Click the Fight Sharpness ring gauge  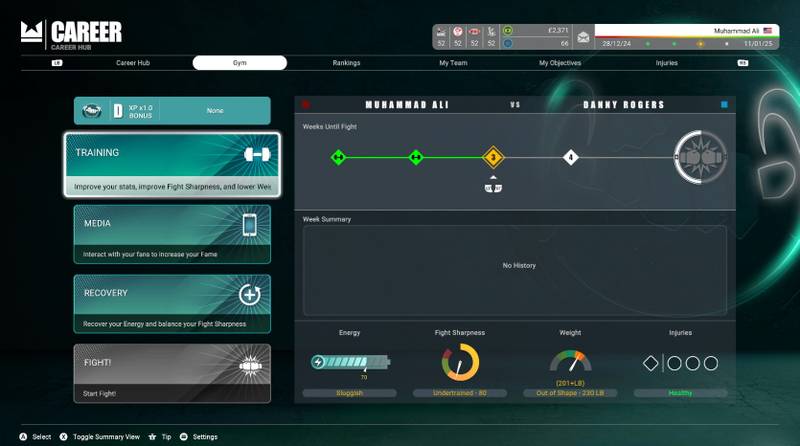click(460, 362)
